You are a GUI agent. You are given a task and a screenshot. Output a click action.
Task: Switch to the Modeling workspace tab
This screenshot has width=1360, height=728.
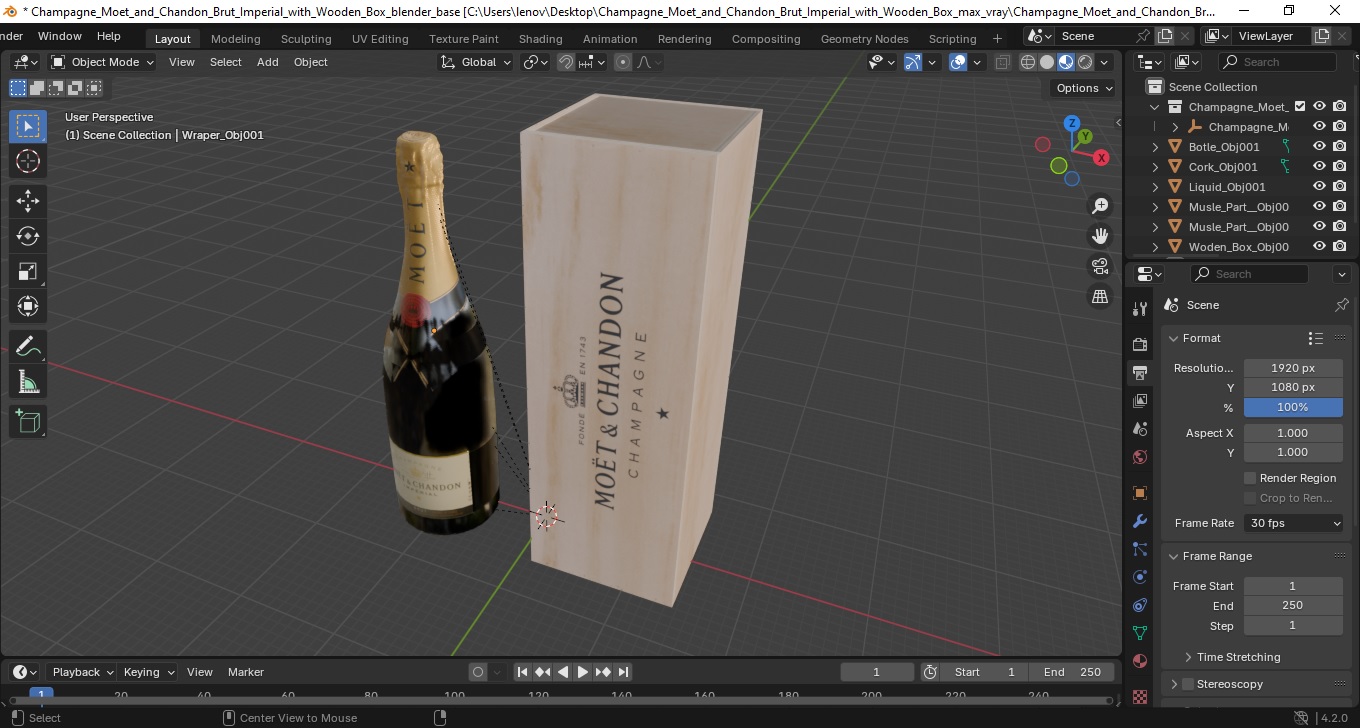(235, 39)
